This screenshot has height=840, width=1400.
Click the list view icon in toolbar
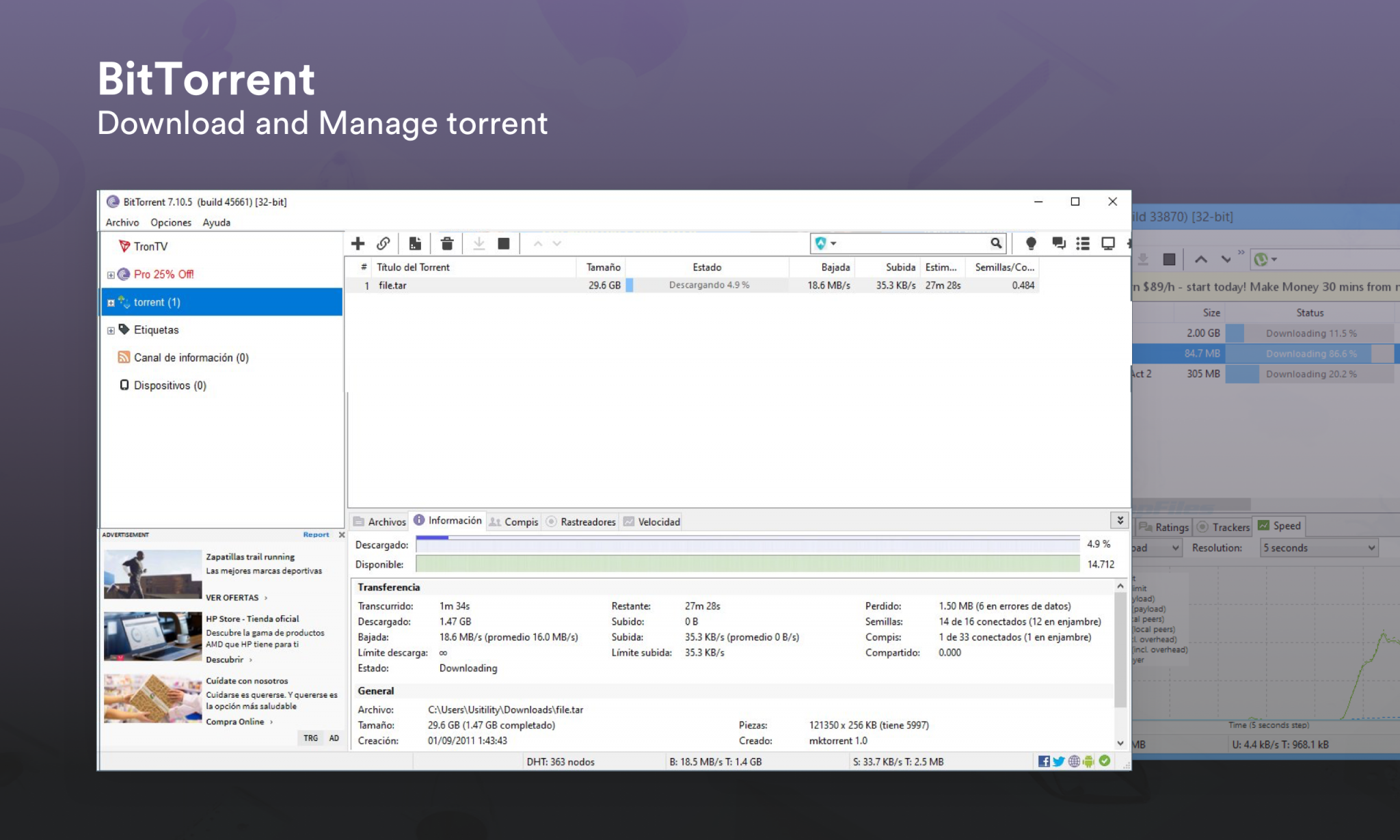coord(1083,243)
